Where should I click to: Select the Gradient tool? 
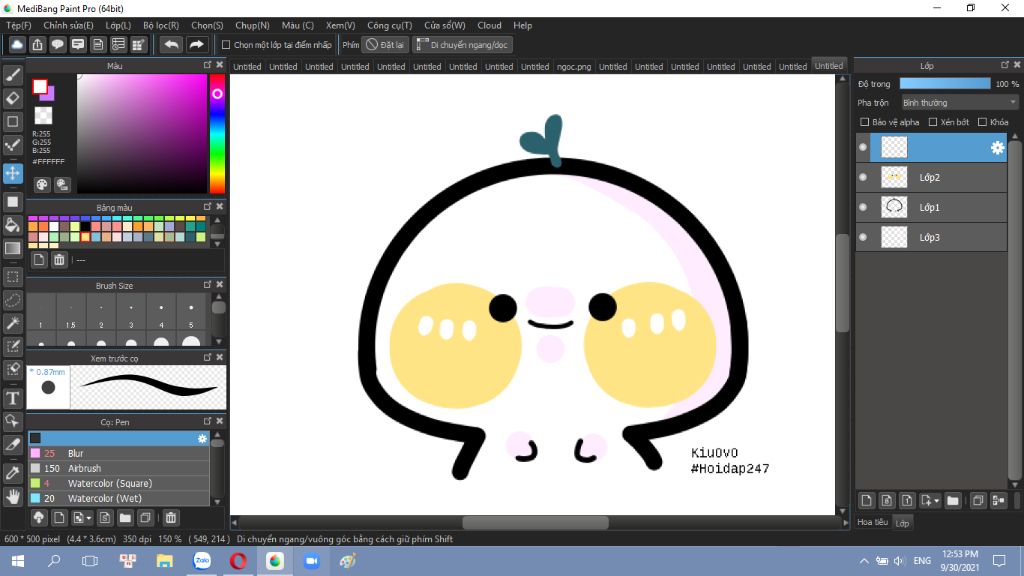[x=12, y=249]
